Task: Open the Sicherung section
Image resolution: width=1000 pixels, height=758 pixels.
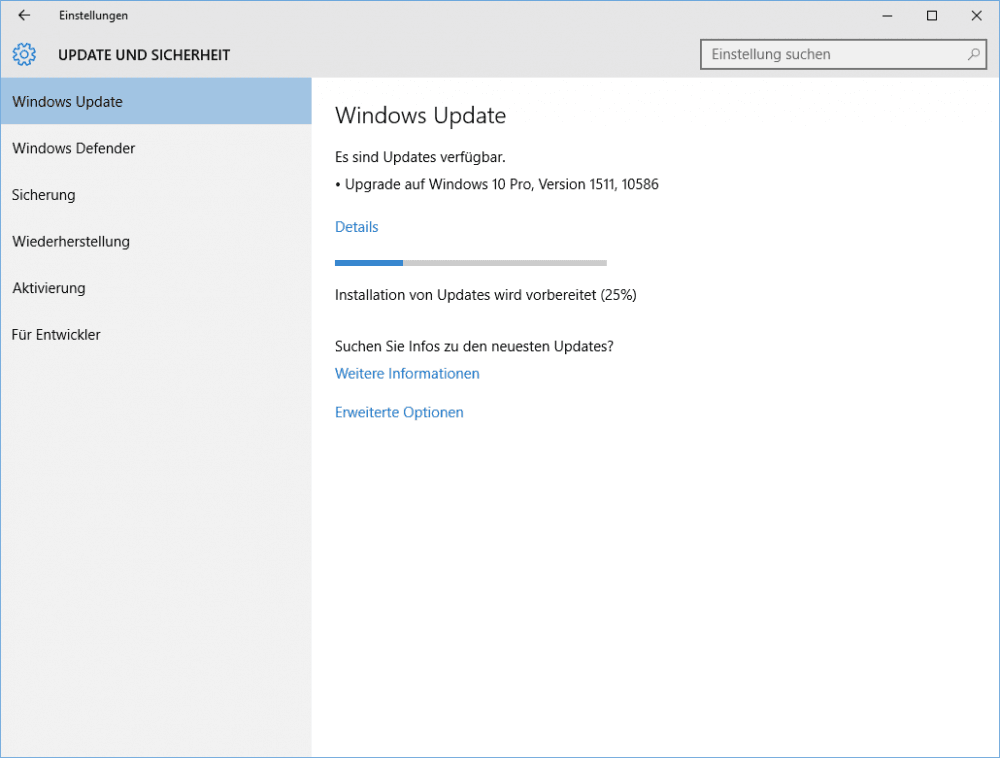Action: click(x=156, y=194)
